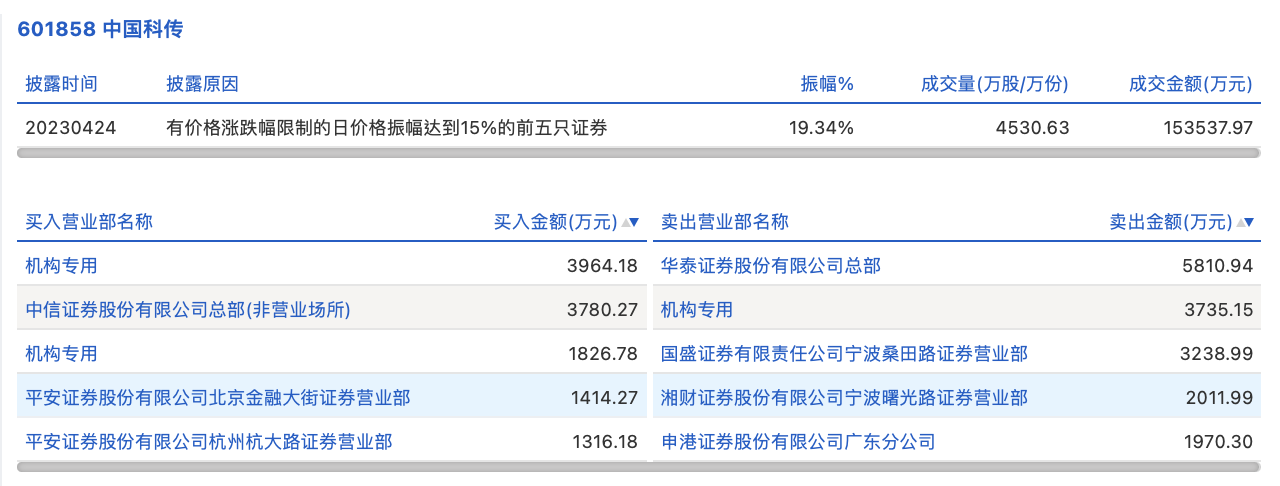
Task: Sort ascending by buy amount arrow
Action: (626, 223)
